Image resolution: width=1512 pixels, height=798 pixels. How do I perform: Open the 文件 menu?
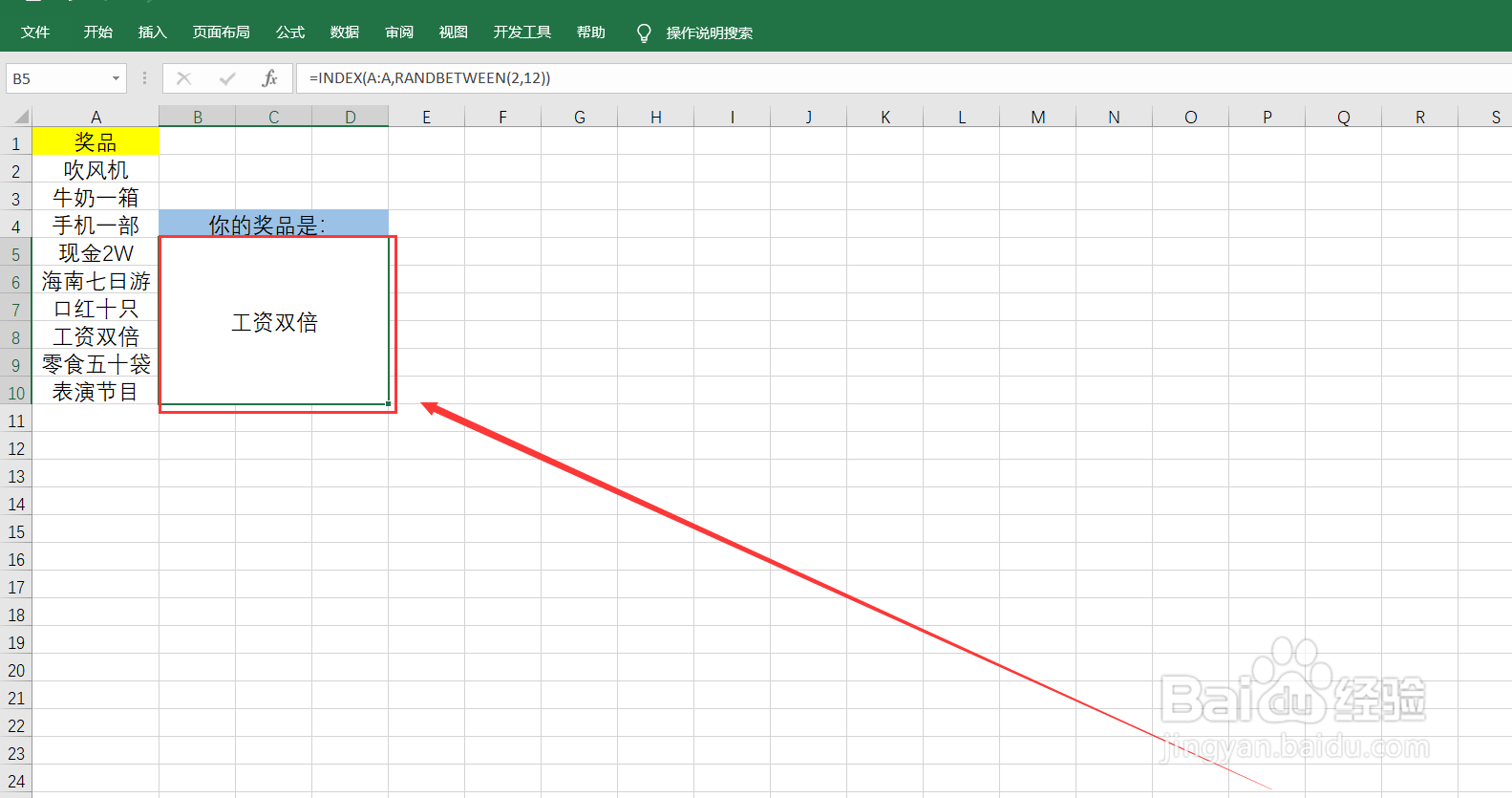(35, 32)
